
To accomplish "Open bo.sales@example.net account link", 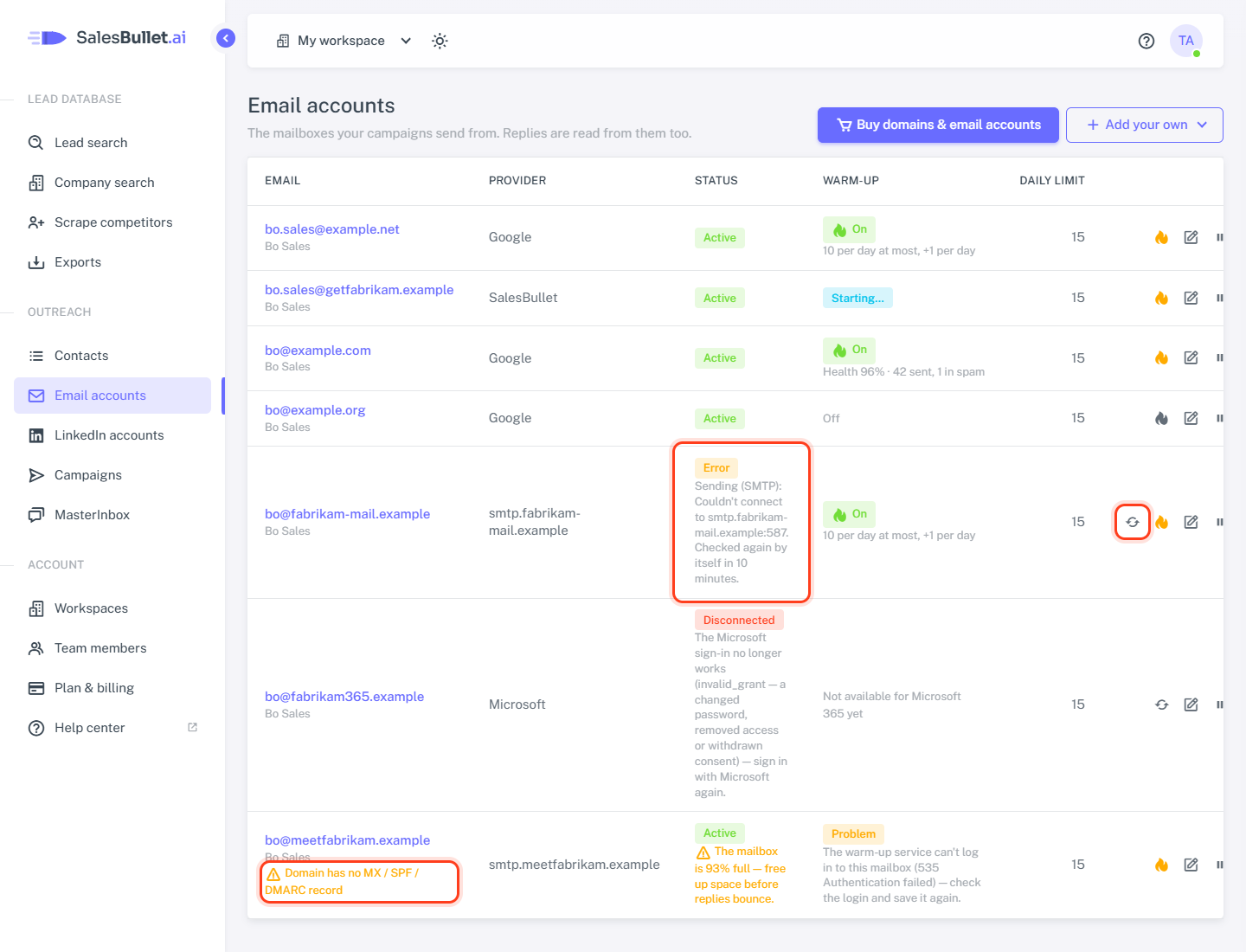I will [x=332, y=229].
